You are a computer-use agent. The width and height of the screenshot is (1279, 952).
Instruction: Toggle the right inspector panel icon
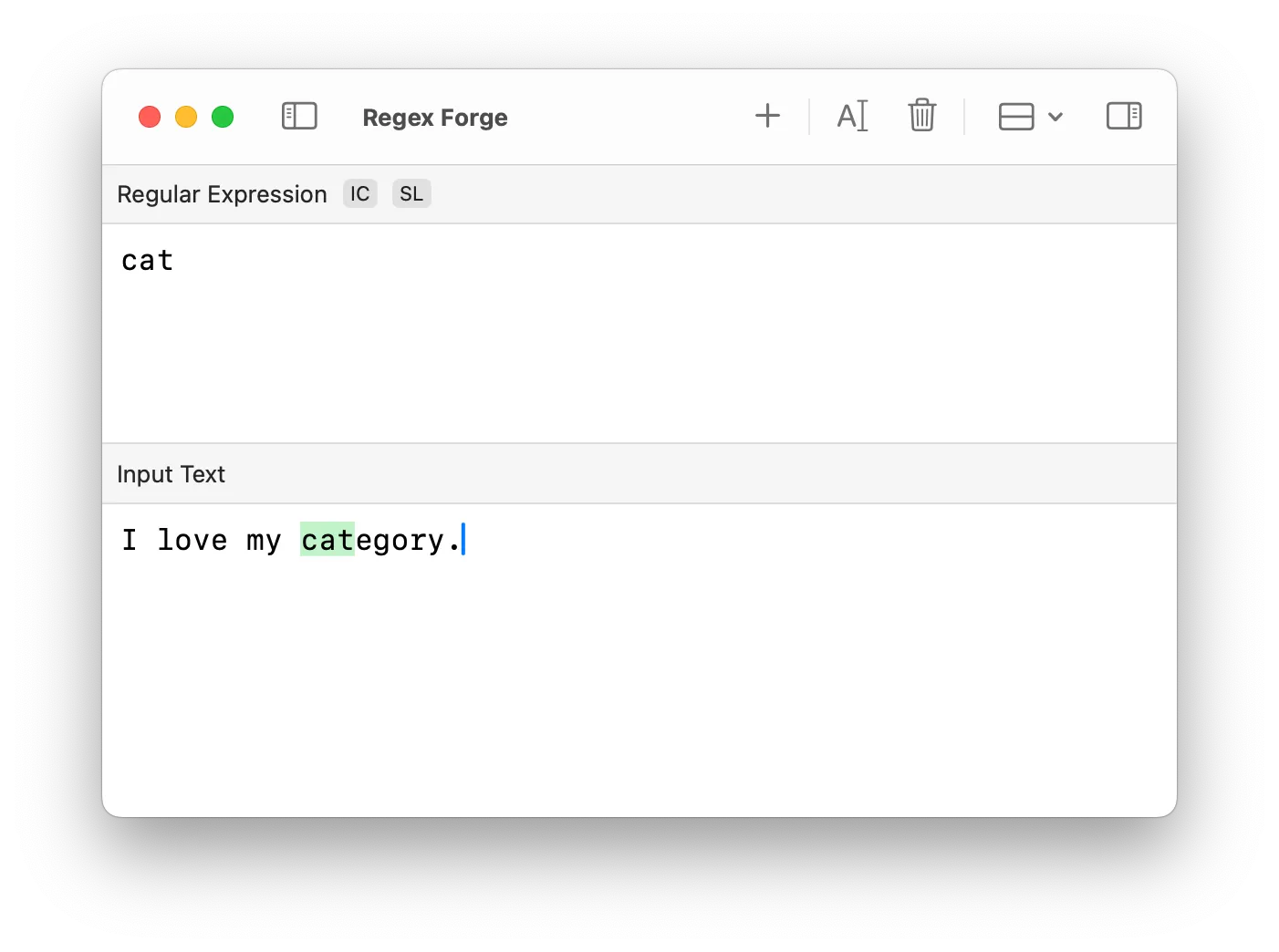1123,116
